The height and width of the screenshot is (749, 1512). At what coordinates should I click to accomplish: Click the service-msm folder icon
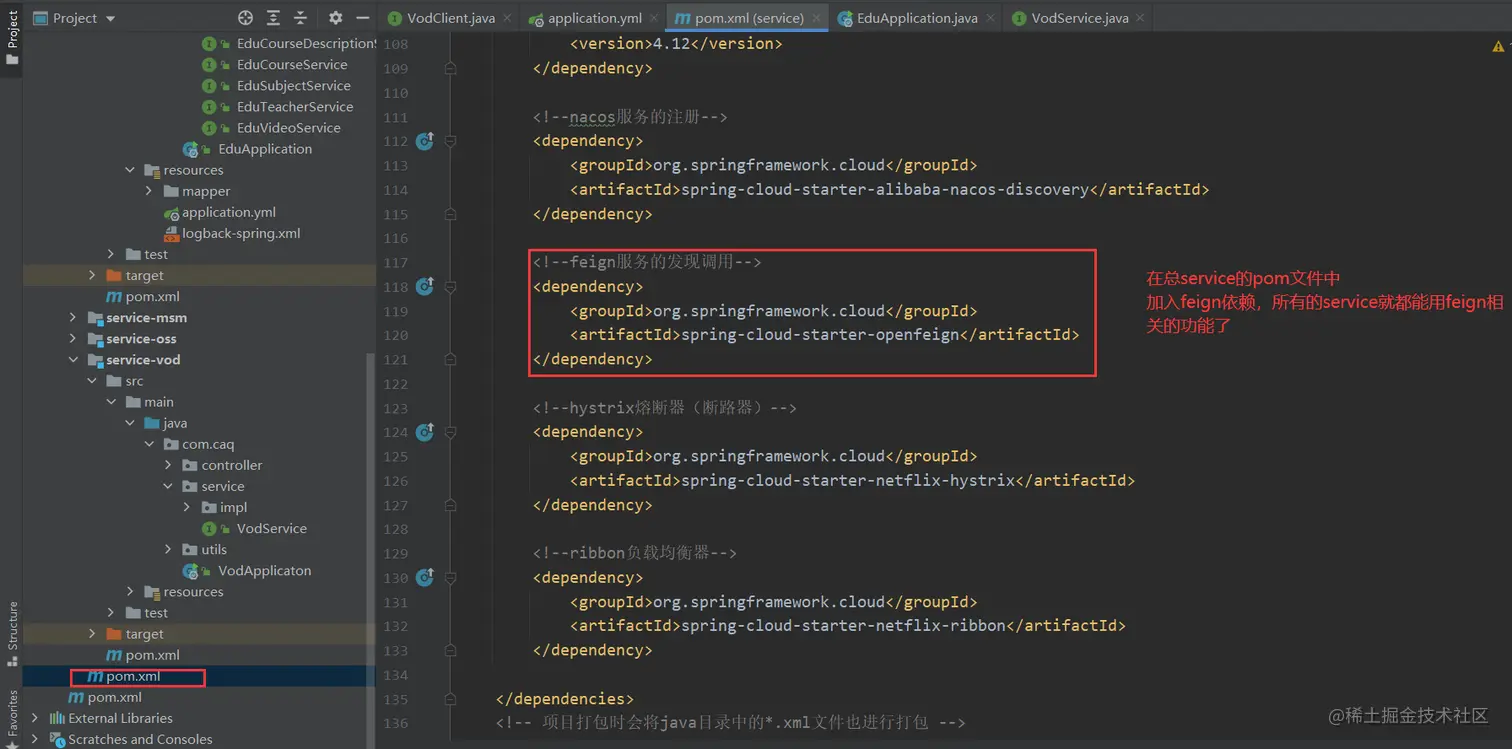(95, 317)
